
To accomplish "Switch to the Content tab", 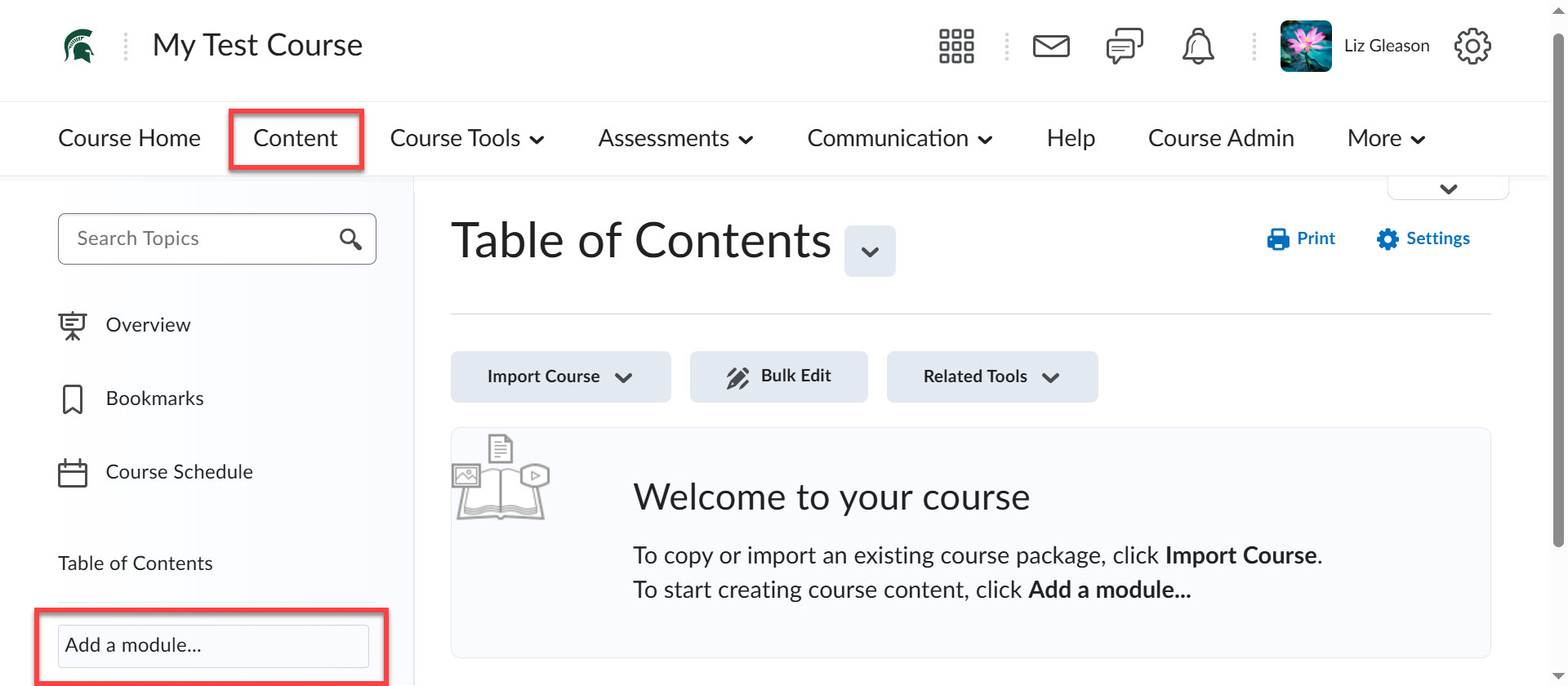I will tap(296, 139).
